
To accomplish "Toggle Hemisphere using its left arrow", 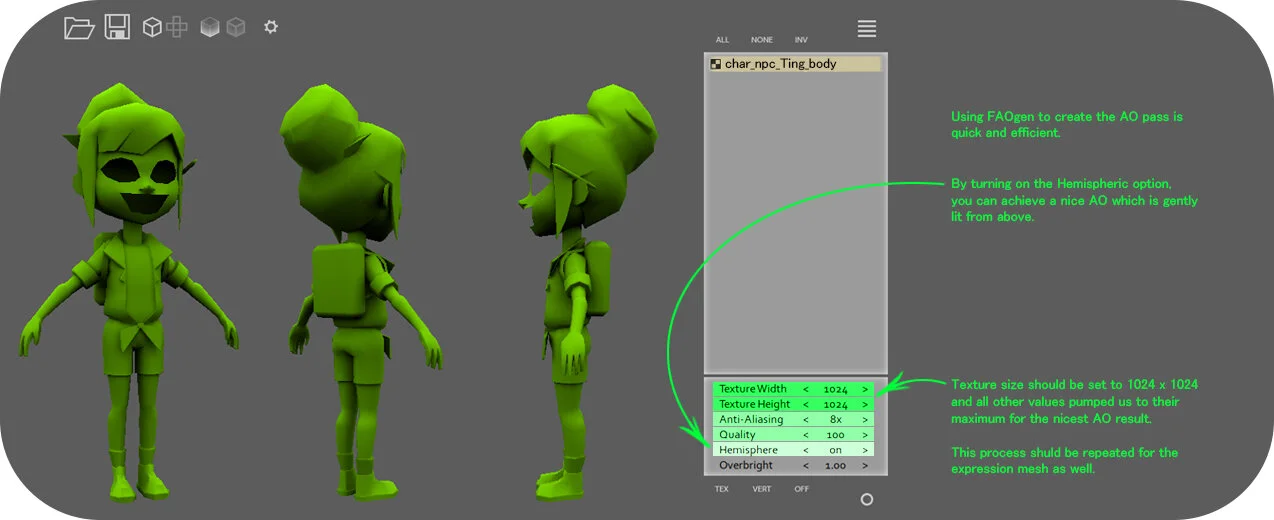I will point(806,450).
